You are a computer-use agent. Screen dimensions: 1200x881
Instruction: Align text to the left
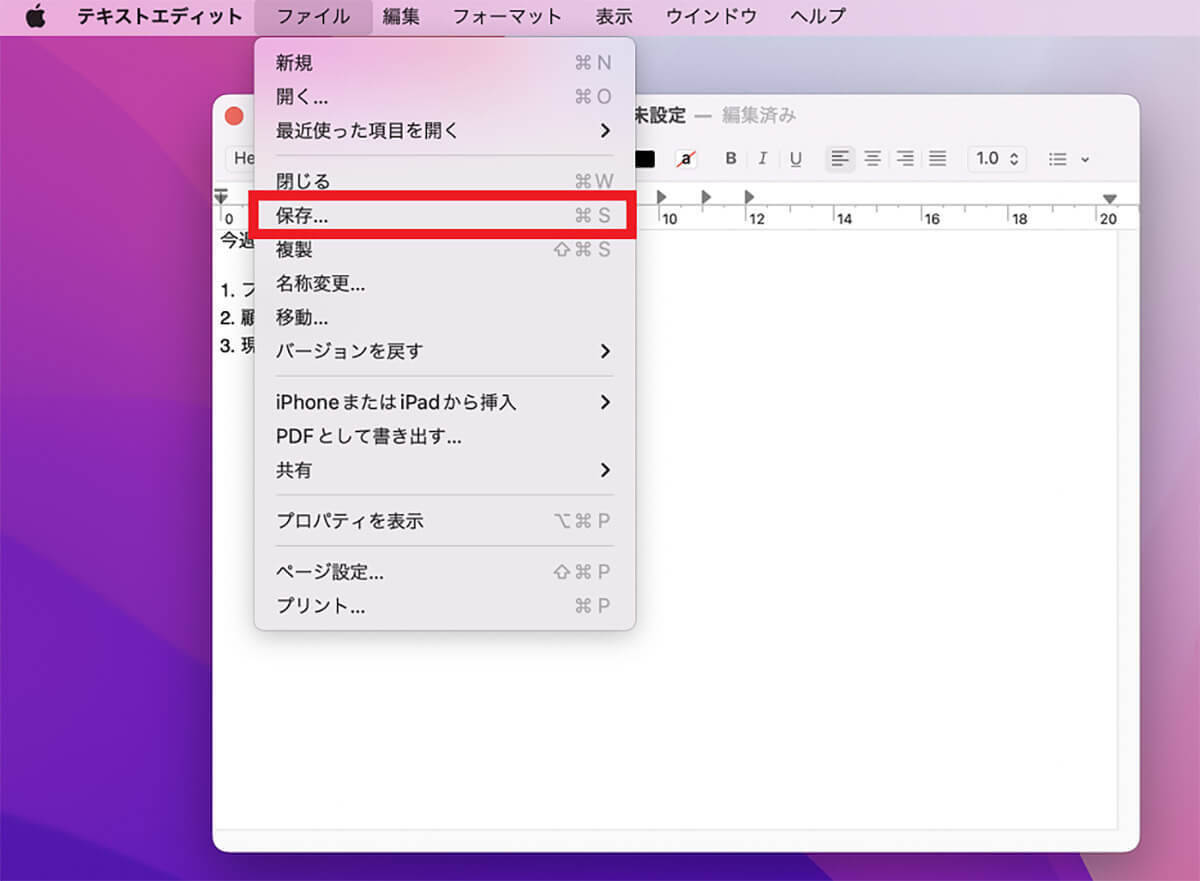(x=840, y=159)
